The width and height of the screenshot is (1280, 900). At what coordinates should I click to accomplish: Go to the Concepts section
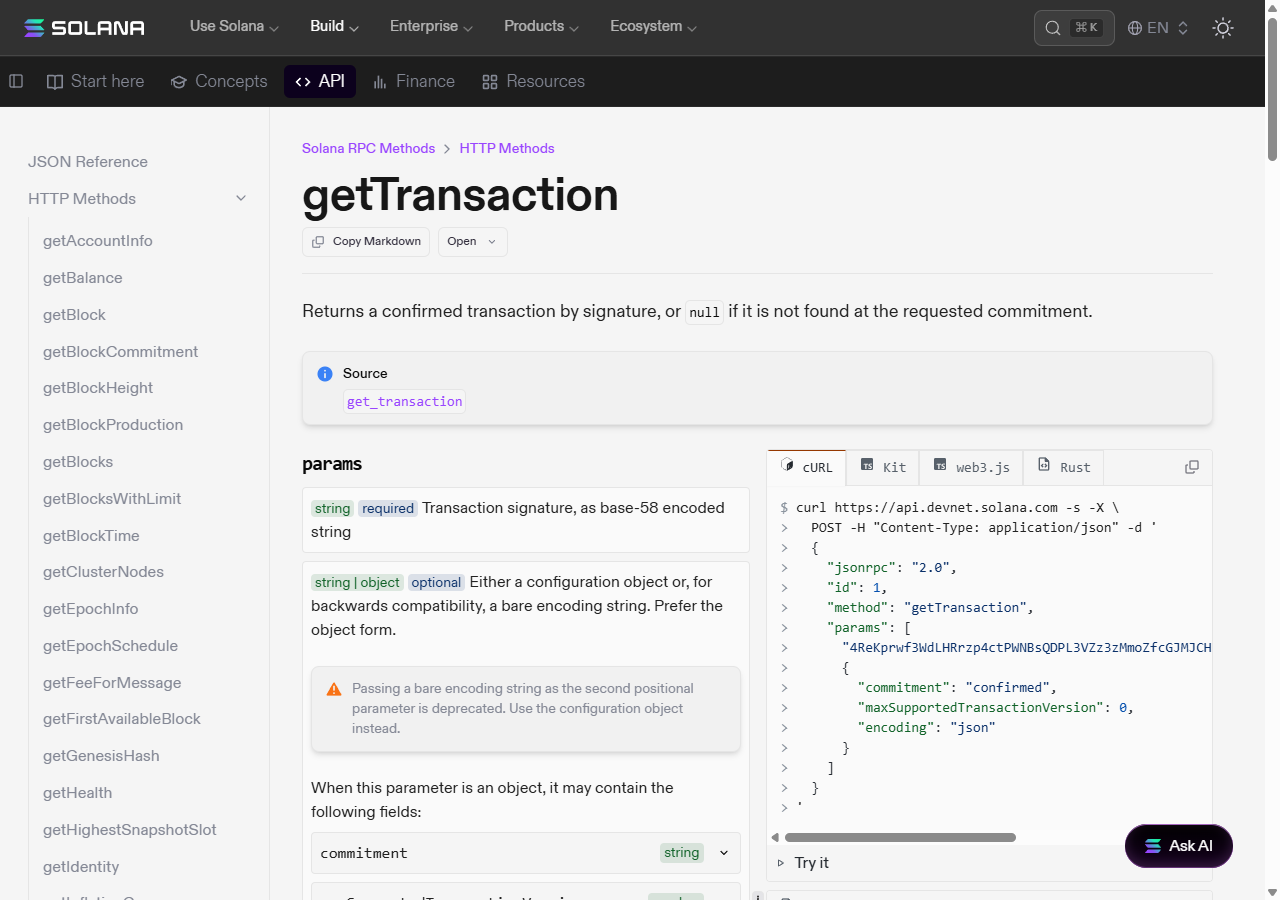pos(219,81)
